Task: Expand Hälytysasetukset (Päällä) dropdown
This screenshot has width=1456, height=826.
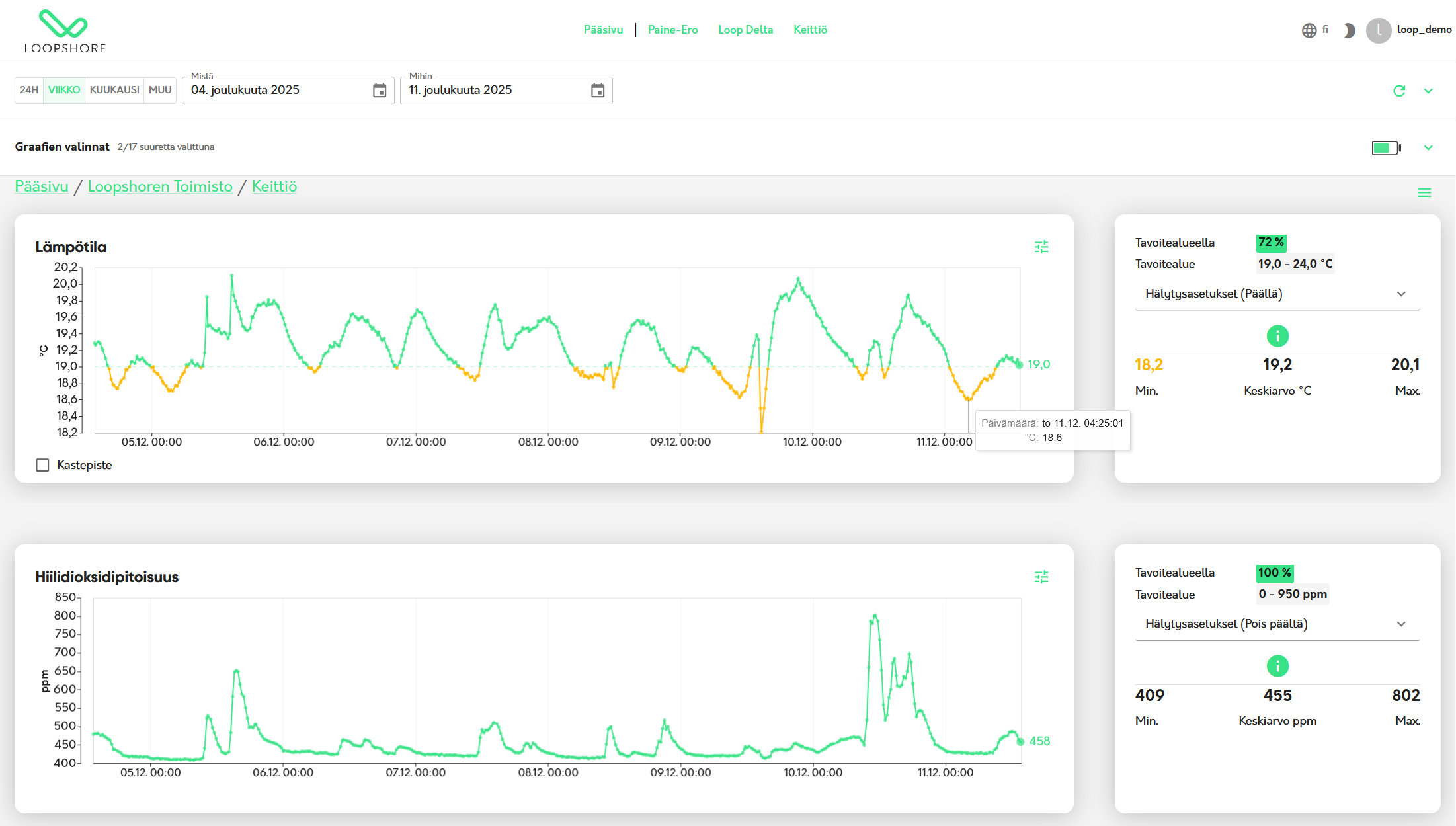Action: pyautogui.click(x=1277, y=294)
